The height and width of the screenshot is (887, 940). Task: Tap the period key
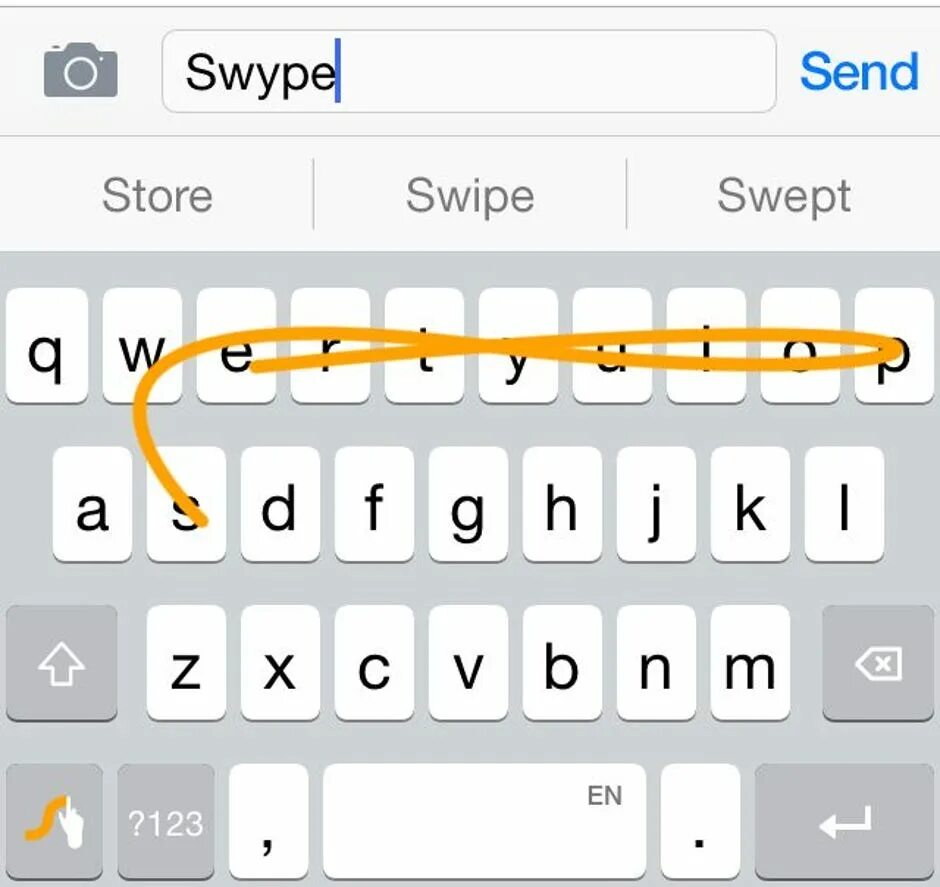700,820
